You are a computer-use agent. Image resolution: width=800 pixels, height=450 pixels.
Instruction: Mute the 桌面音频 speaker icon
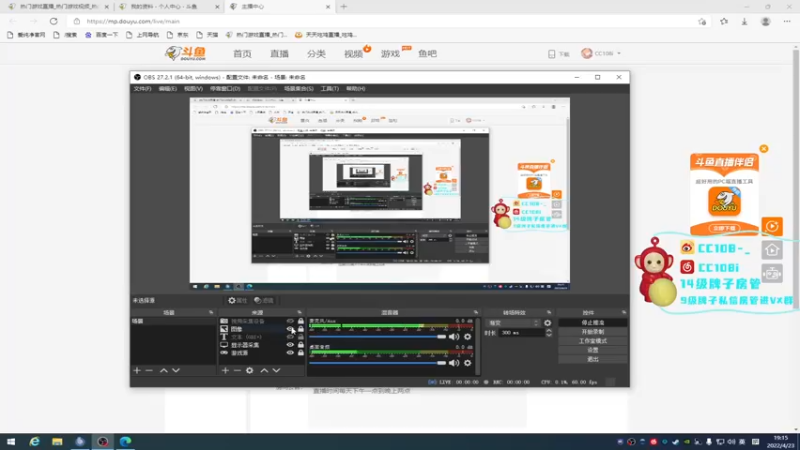pyautogui.click(x=454, y=363)
